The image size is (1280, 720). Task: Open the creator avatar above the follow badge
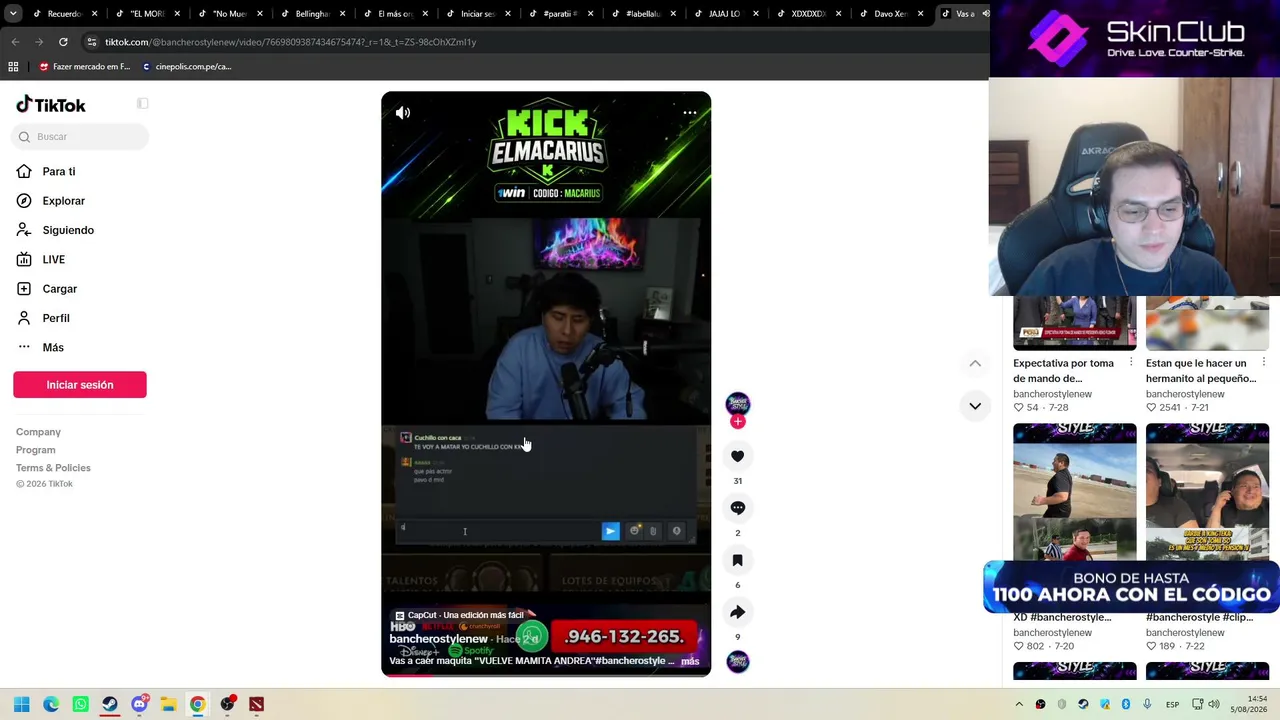coord(737,403)
